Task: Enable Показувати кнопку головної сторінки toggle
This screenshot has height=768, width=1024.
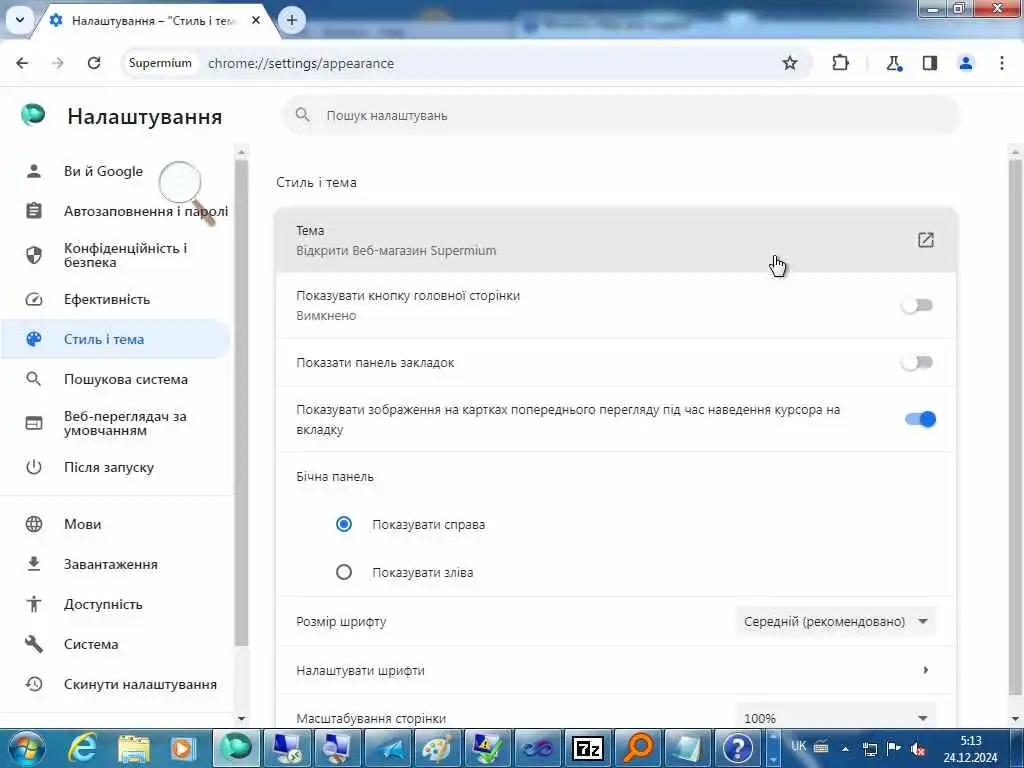Action: 917,305
